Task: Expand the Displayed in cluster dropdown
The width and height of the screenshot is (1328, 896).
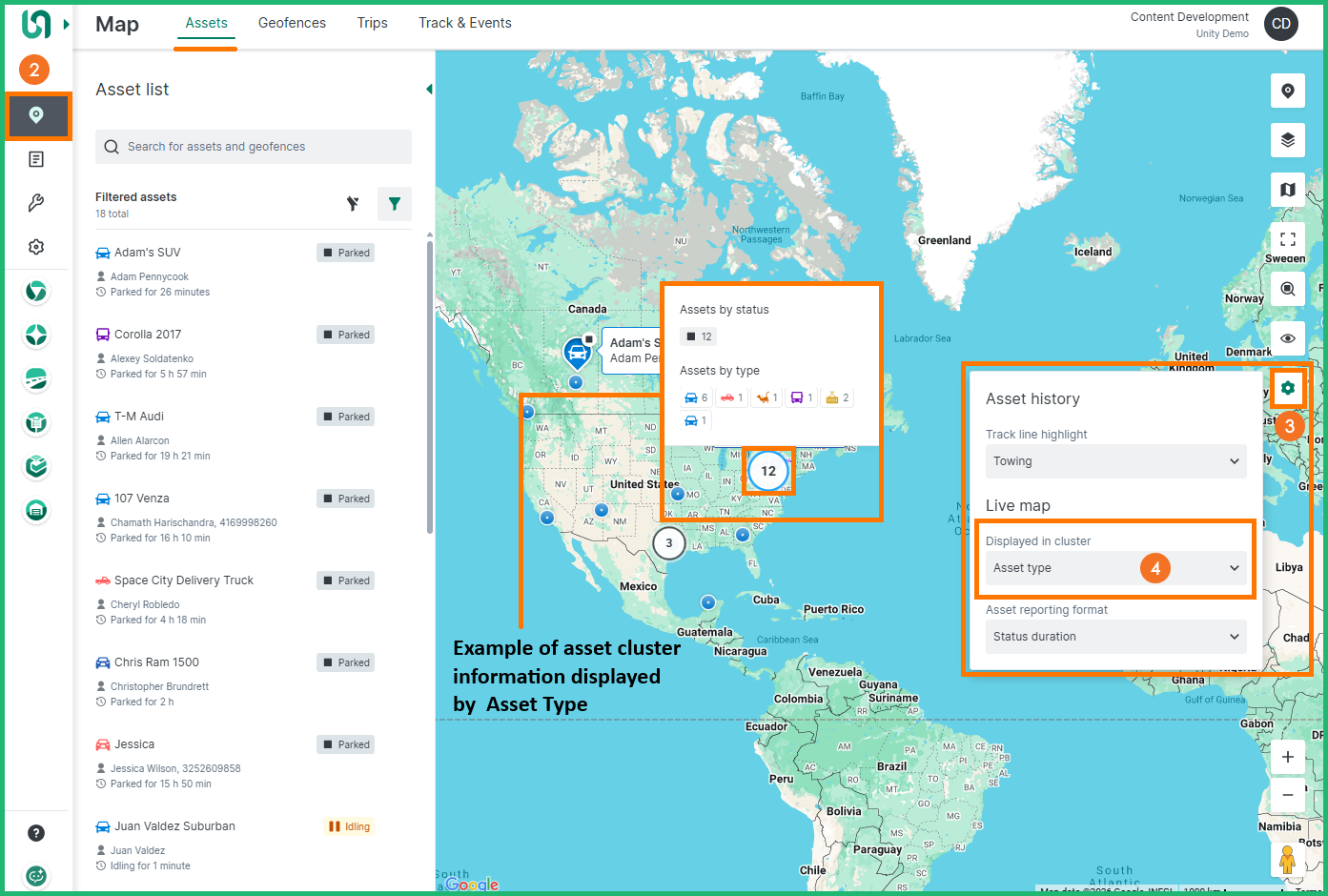Action: pos(1114,568)
